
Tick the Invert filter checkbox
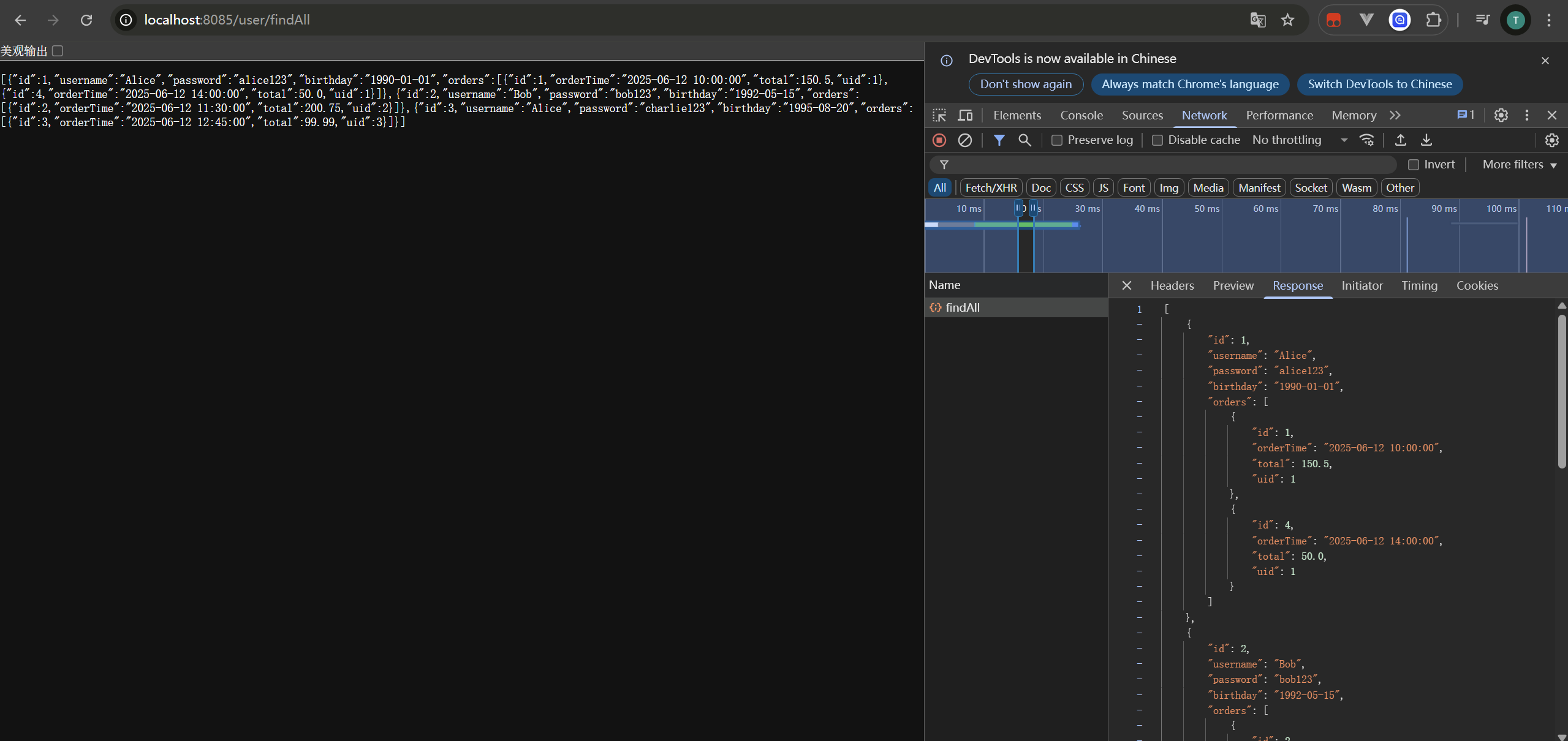1414,165
